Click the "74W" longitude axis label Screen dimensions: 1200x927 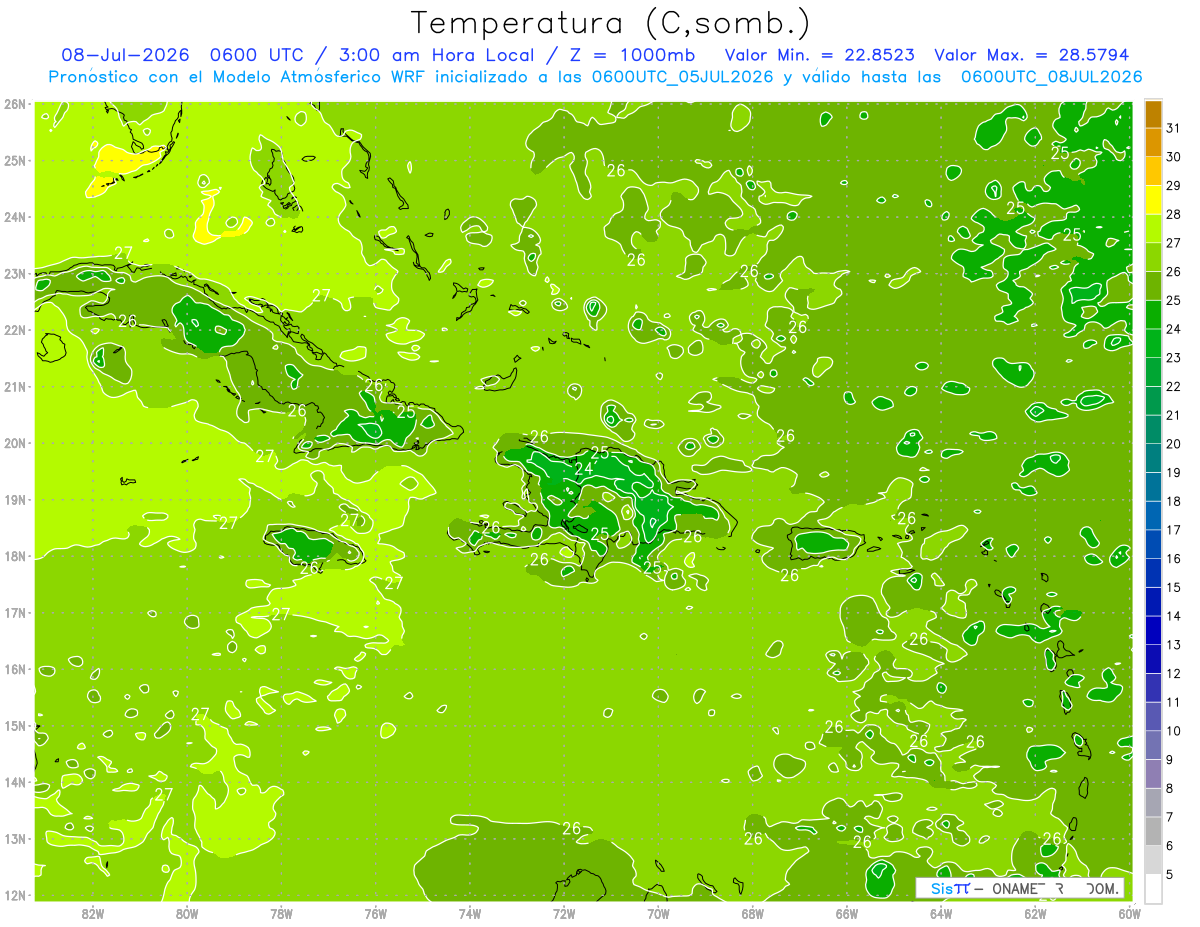470,913
